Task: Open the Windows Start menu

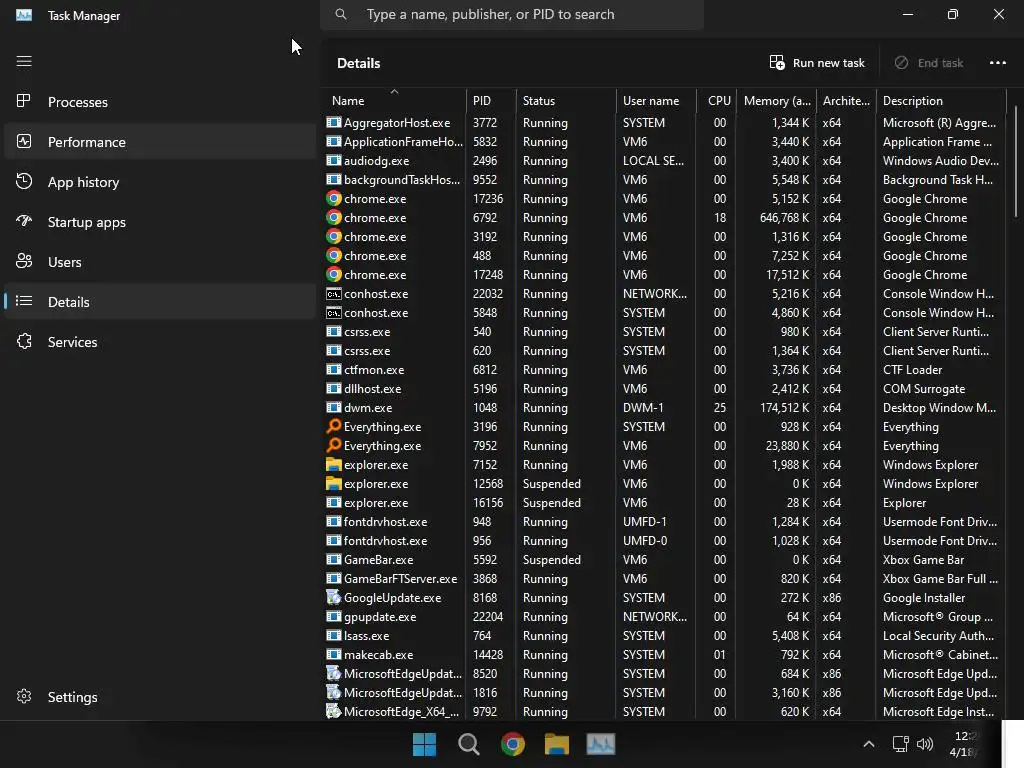Action: pos(424,744)
